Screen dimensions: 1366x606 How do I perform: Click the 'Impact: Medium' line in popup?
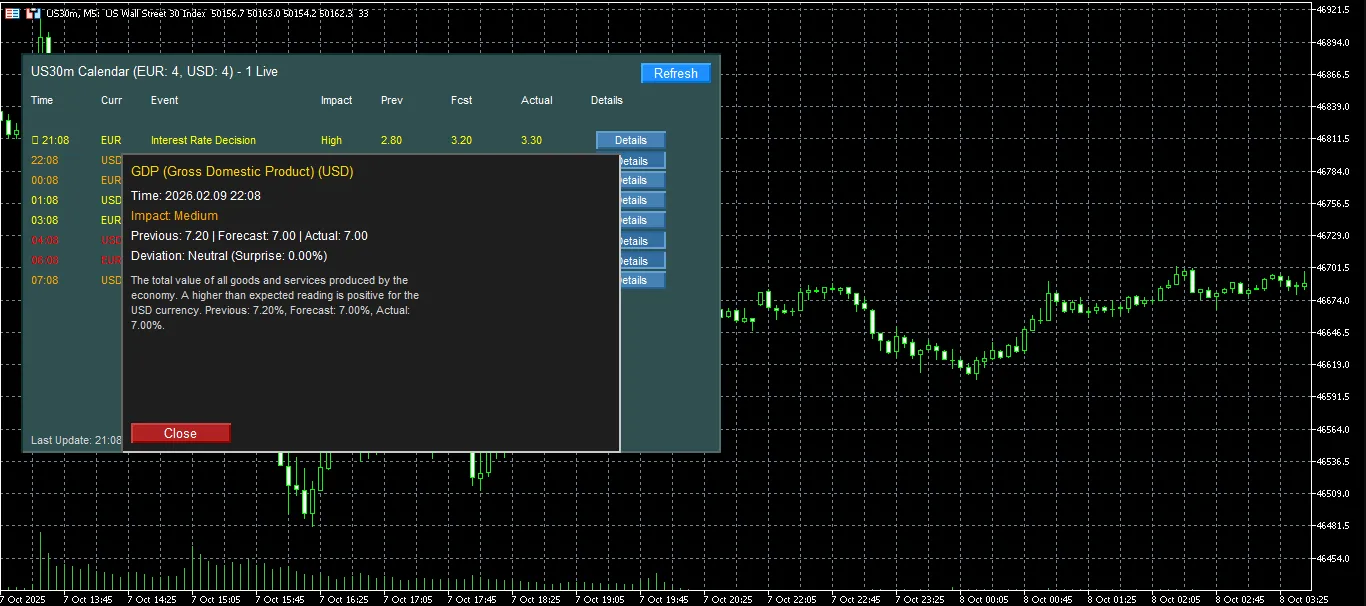point(174,216)
